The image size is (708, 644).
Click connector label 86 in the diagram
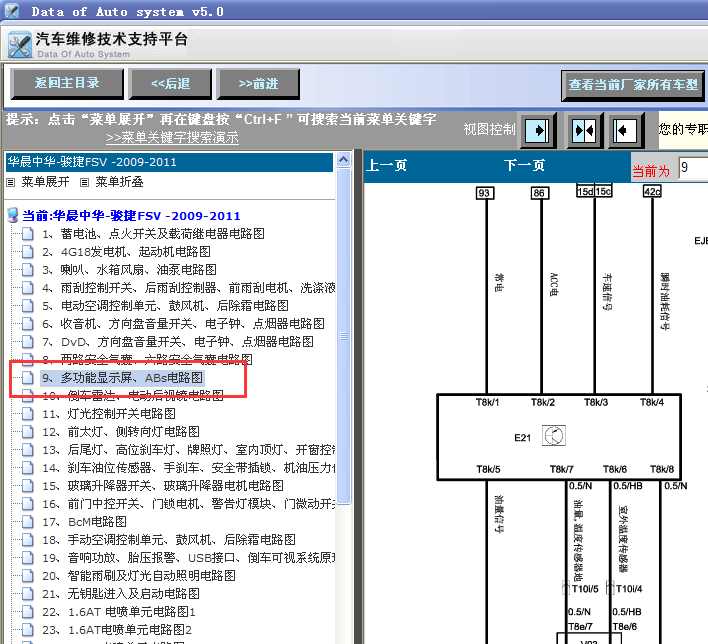coord(540,193)
